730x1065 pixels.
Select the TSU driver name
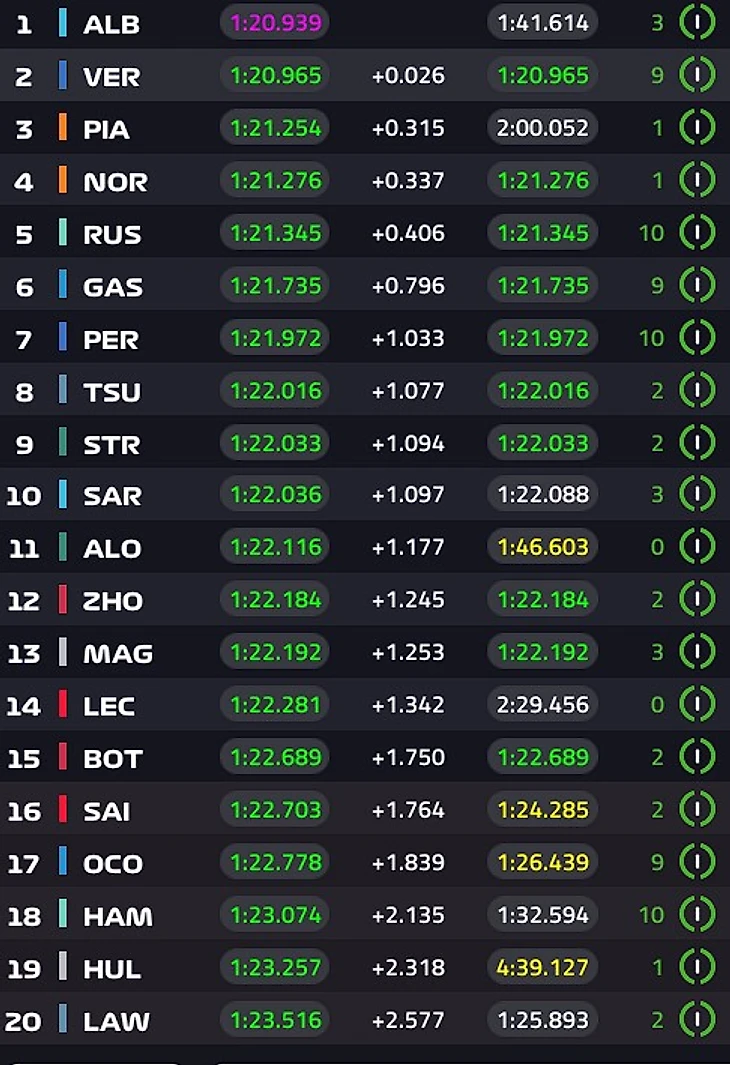coord(112,391)
